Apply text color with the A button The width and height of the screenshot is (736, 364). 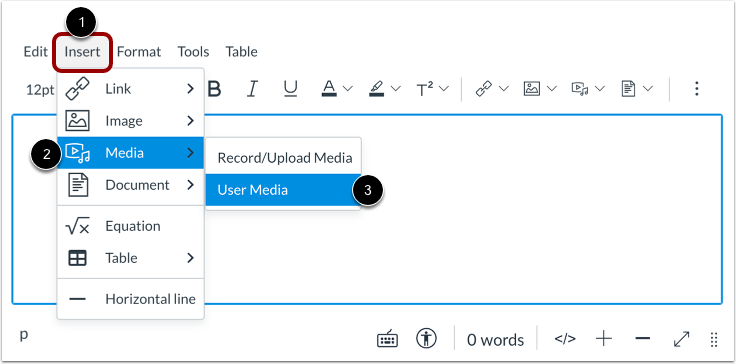(330, 88)
